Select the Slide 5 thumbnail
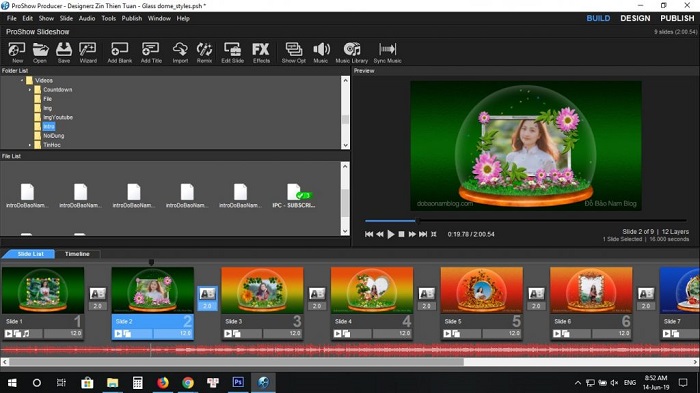Viewport: 700px width, 393px height. pos(482,290)
